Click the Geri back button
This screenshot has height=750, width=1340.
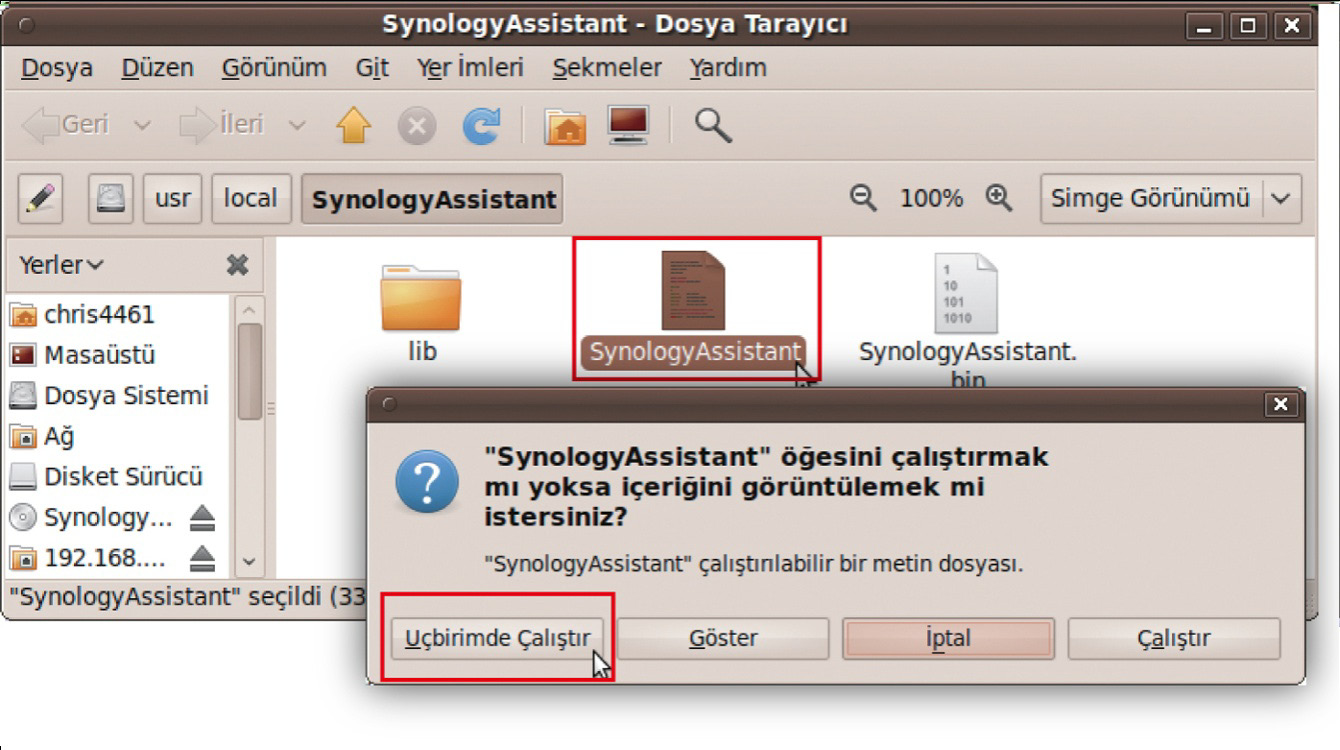66,125
